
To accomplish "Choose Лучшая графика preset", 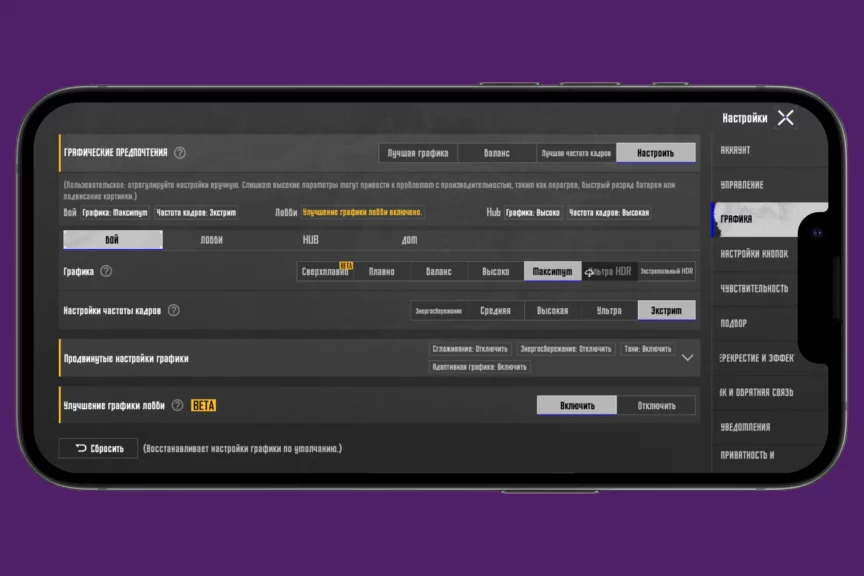I will [418, 153].
